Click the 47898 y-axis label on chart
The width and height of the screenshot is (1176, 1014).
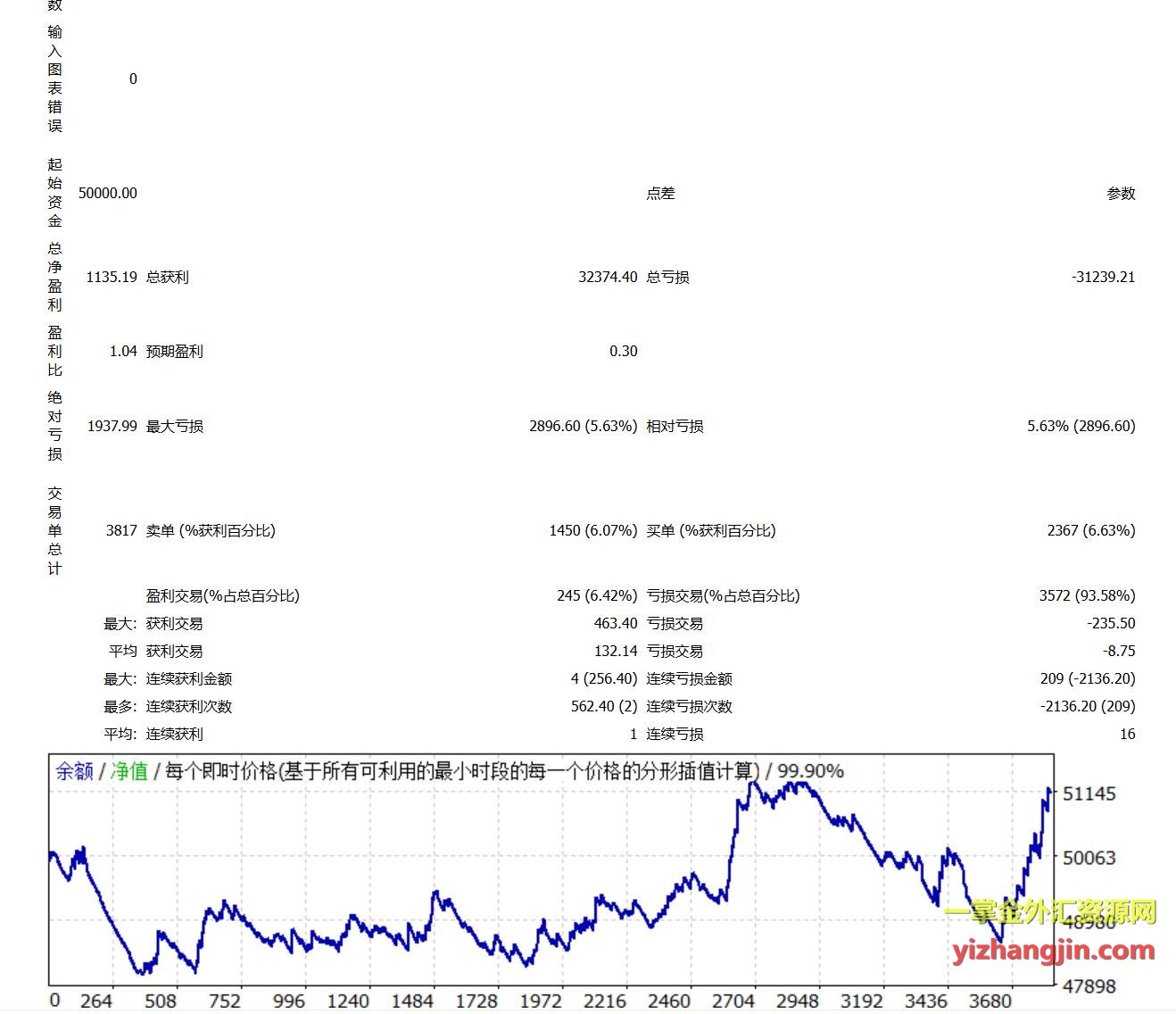click(x=1089, y=986)
